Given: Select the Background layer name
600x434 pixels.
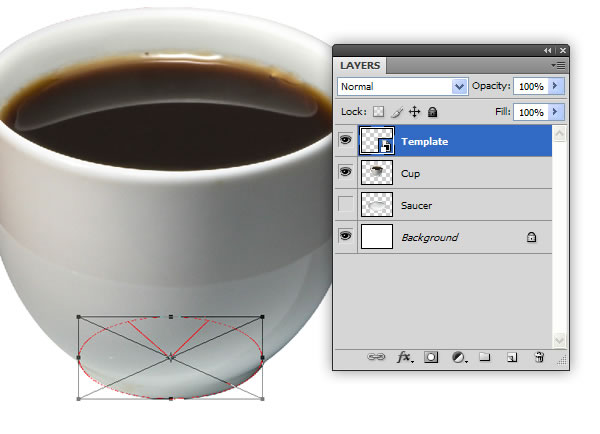Looking at the screenshot, I should (429, 238).
